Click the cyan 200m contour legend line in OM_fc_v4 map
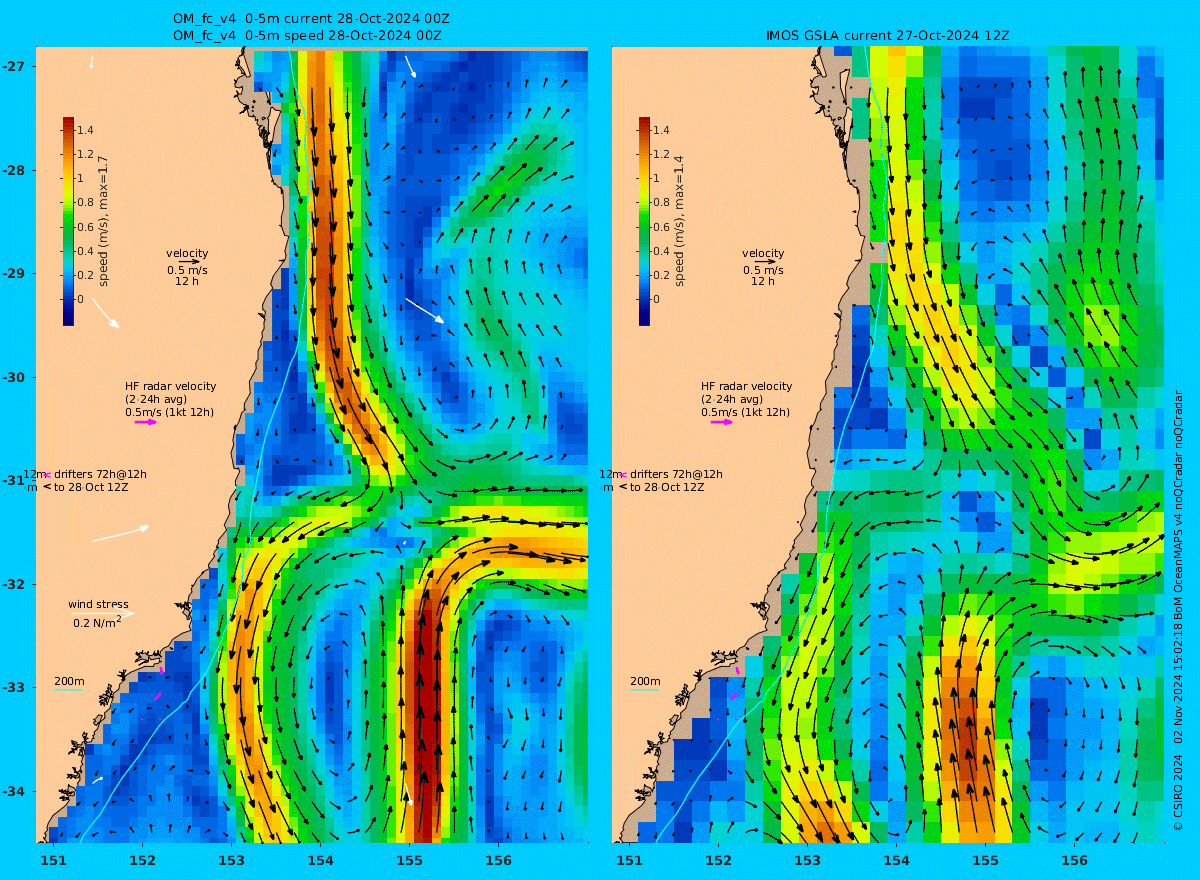The image size is (1200, 880). (x=68, y=690)
